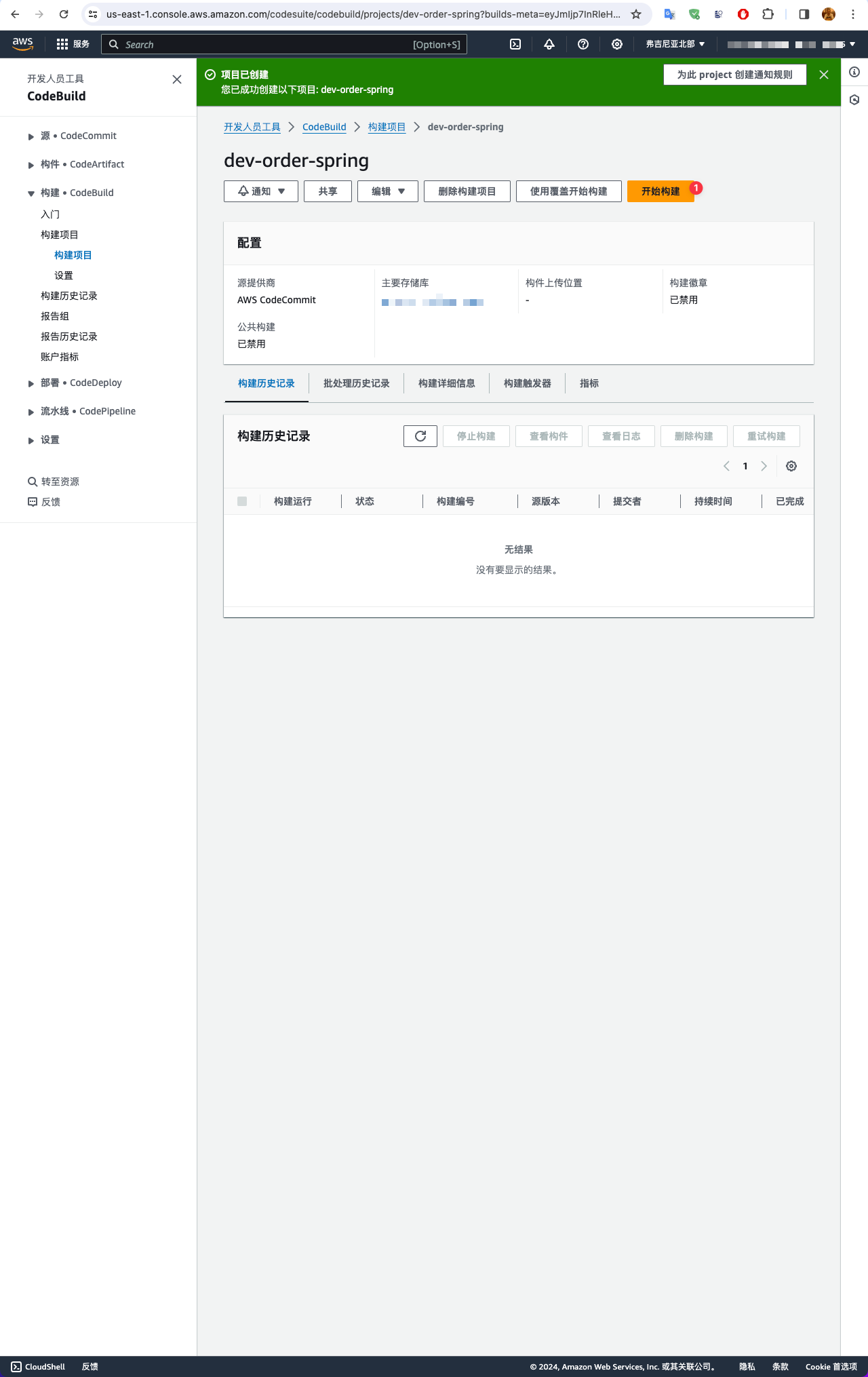Expand the 部署 • CodeDeploy section

[31, 384]
